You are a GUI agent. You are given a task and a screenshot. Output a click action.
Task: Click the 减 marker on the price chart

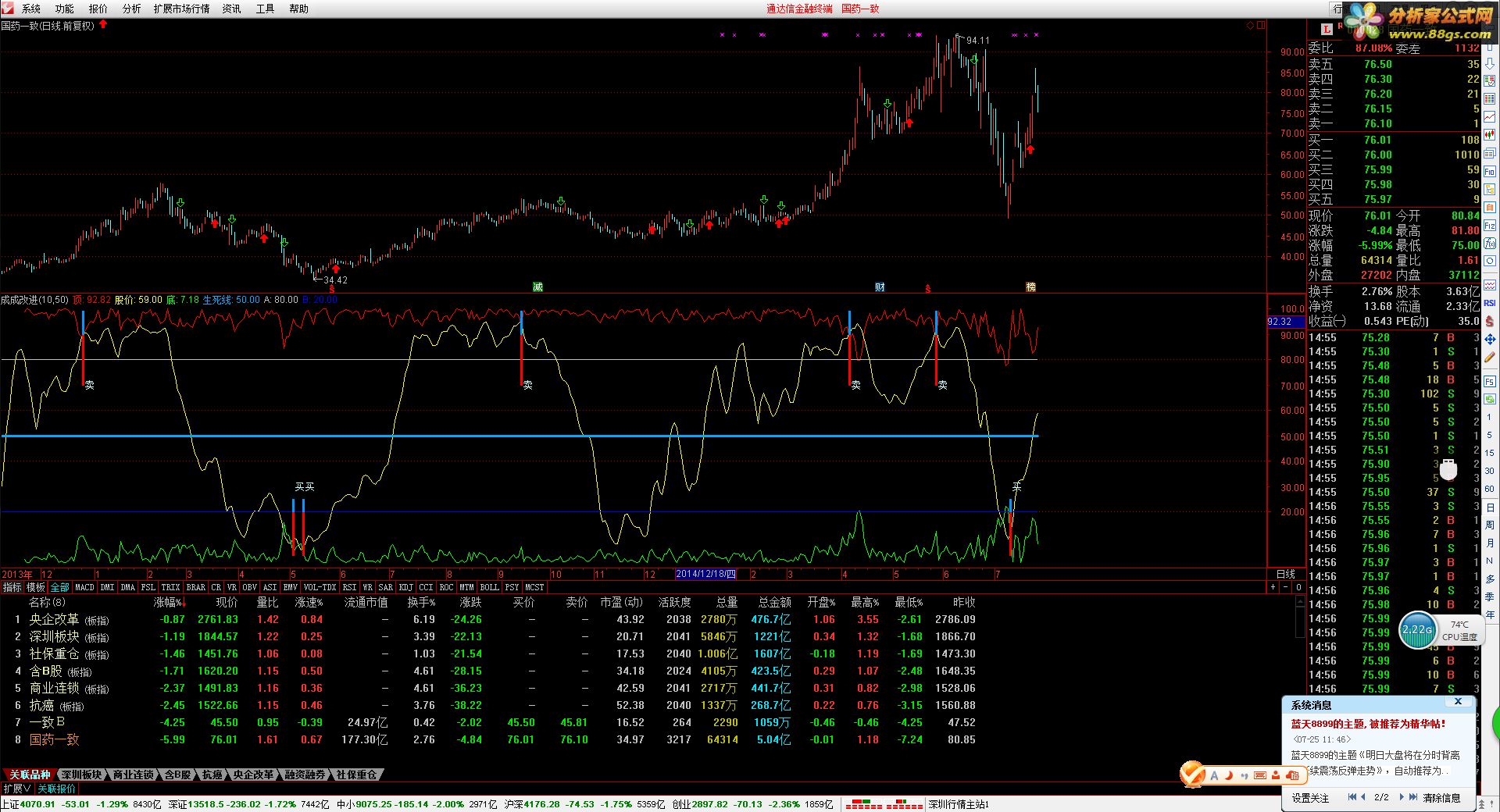(x=537, y=287)
